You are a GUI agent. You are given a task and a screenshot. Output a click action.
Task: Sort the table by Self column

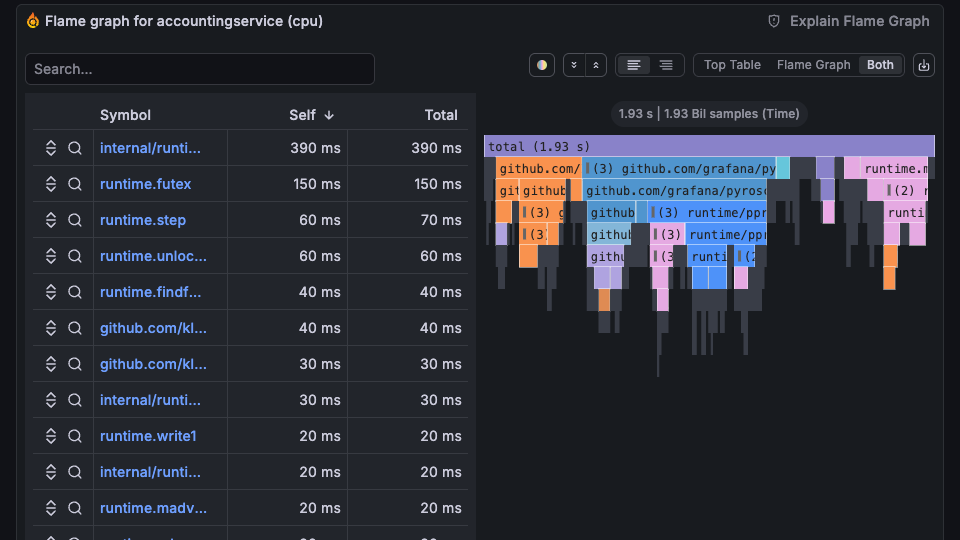[x=311, y=115]
